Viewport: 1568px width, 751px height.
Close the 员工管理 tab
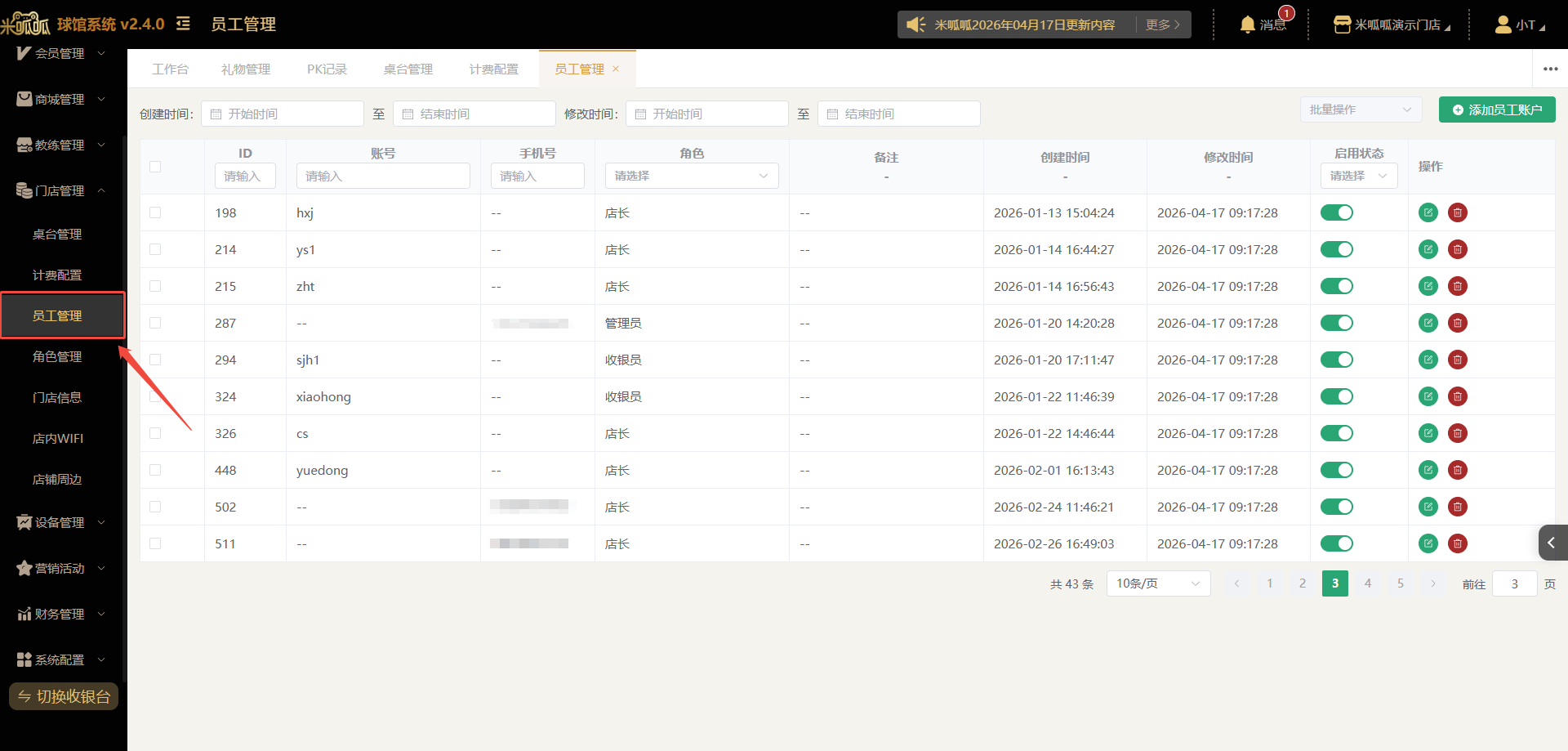point(616,69)
